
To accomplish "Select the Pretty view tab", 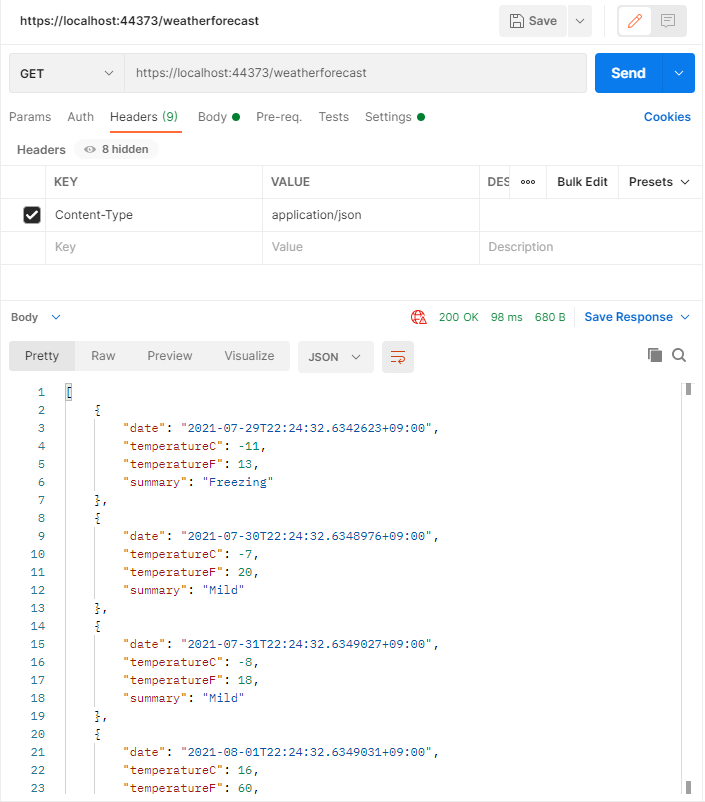I will pos(42,356).
